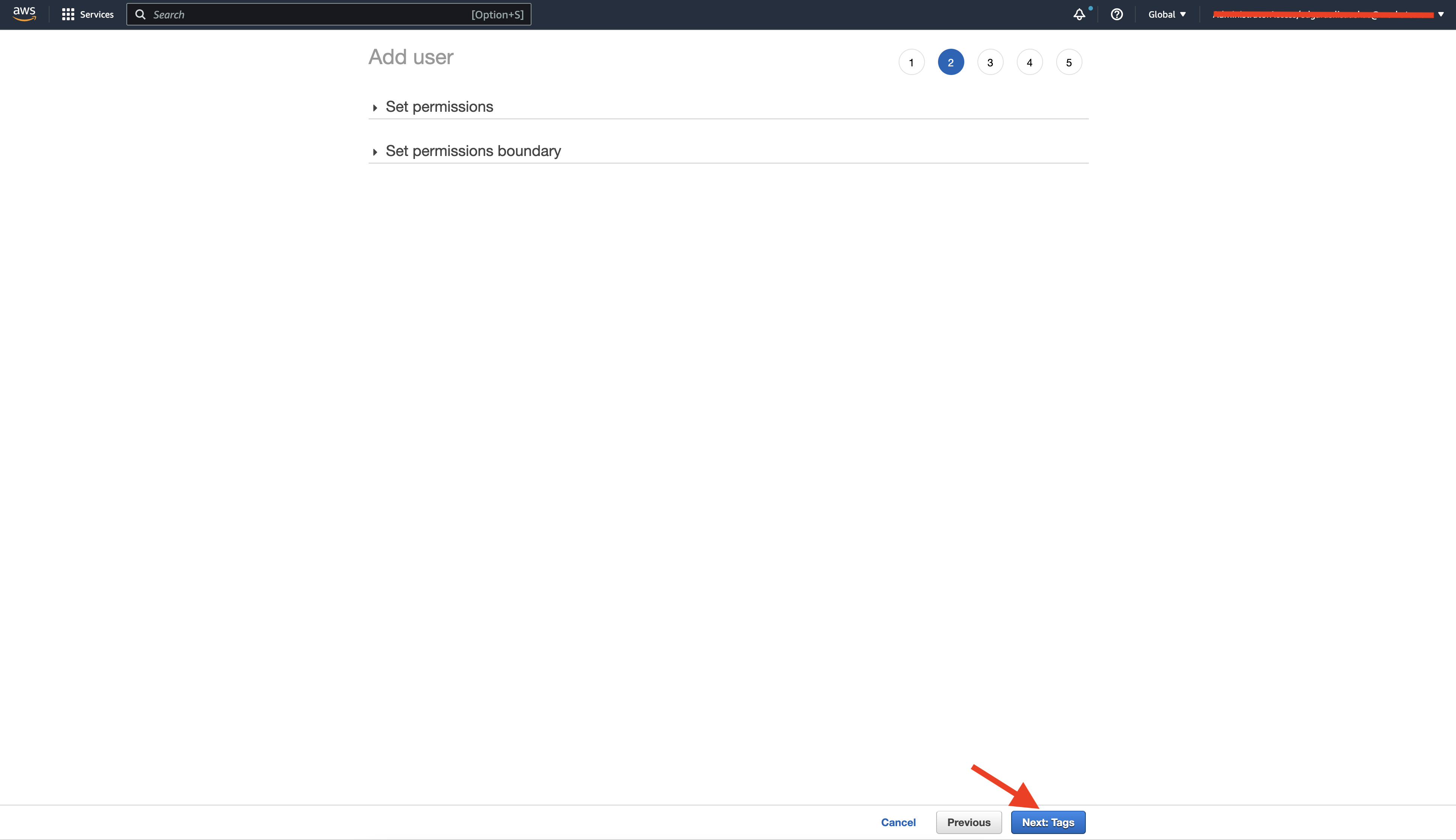Select the currently active step 2 indicator

(x=951, y=62)
